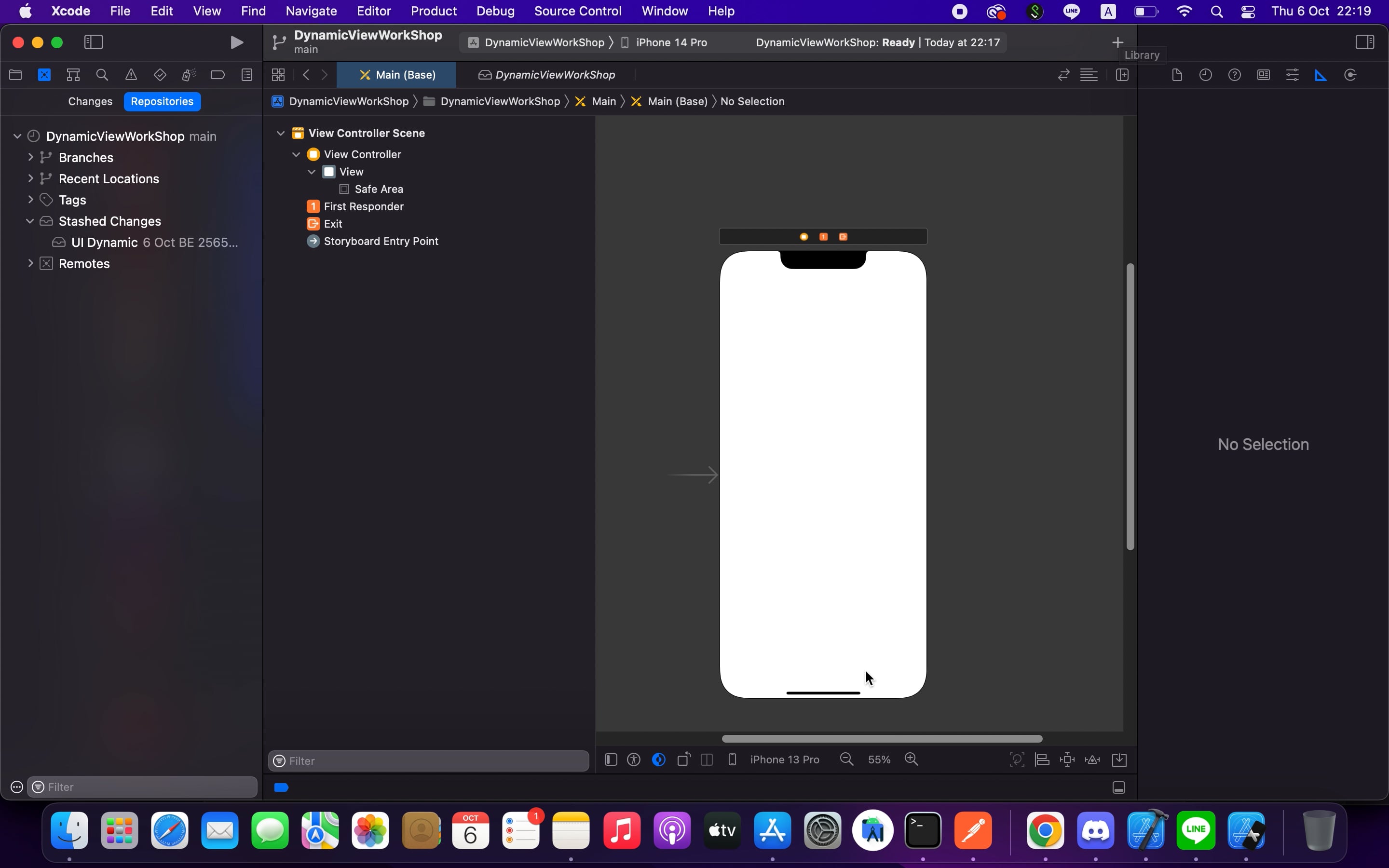Select the iPhone 14 Pro run destination
The width and height of the screenshot is (1389, 868).
673,42
